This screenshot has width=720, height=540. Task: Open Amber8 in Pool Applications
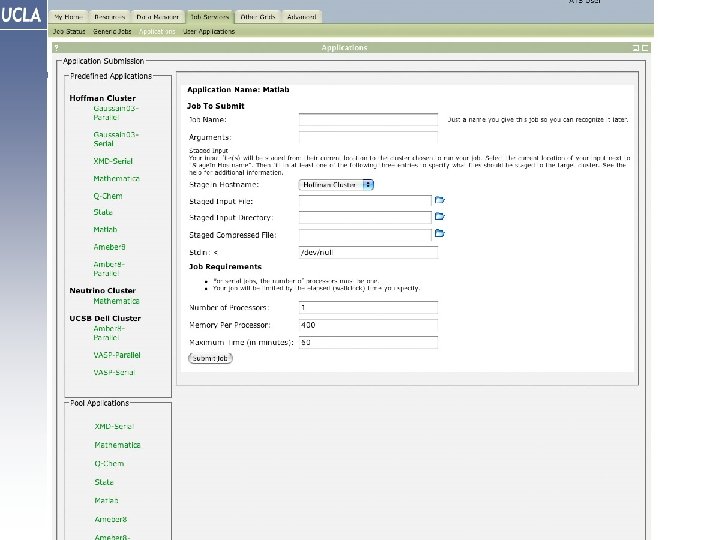[110, 519]
